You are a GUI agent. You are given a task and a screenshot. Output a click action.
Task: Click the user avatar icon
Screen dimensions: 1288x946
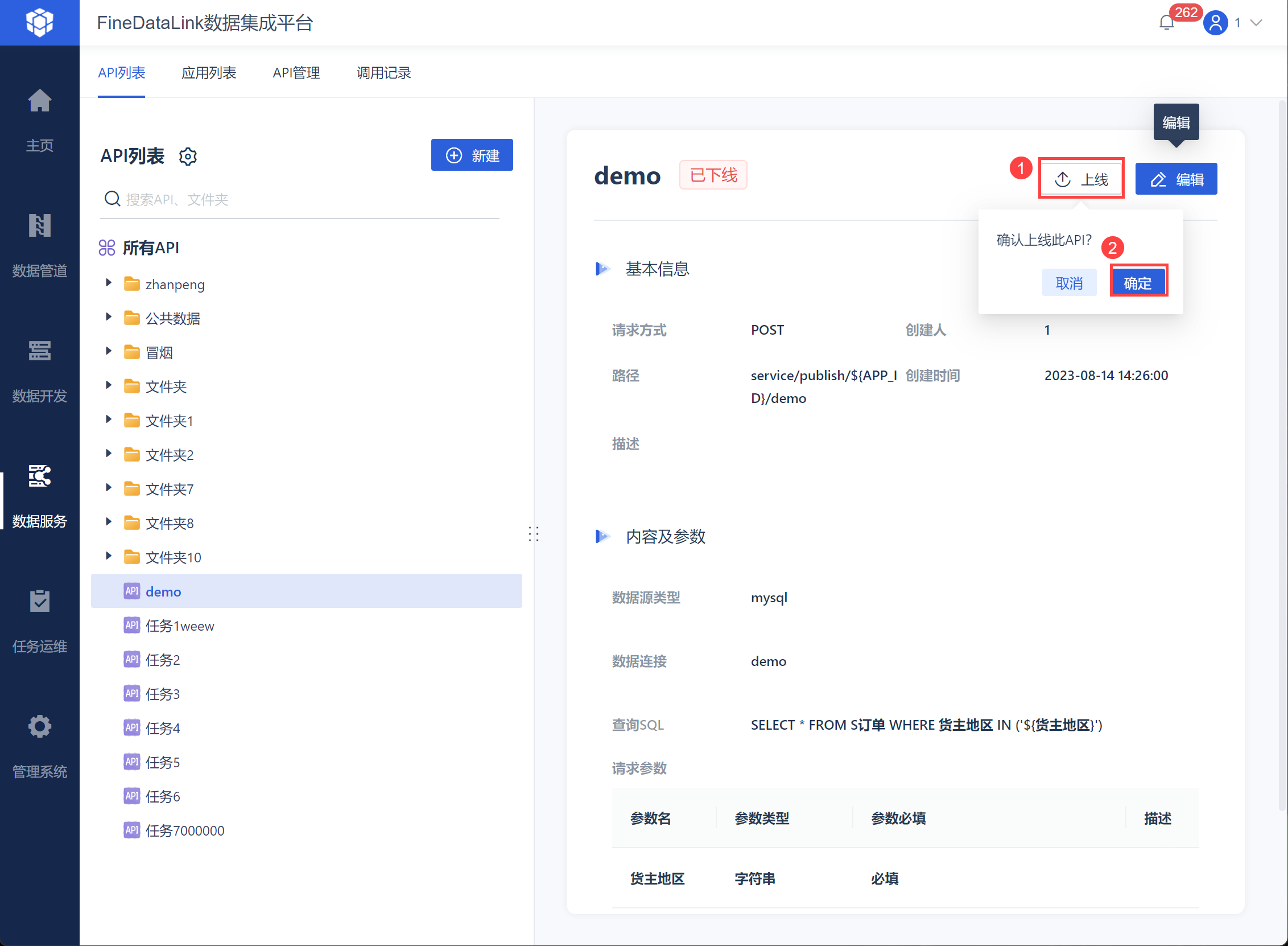pyautogui.click(x=1215, y=23)
